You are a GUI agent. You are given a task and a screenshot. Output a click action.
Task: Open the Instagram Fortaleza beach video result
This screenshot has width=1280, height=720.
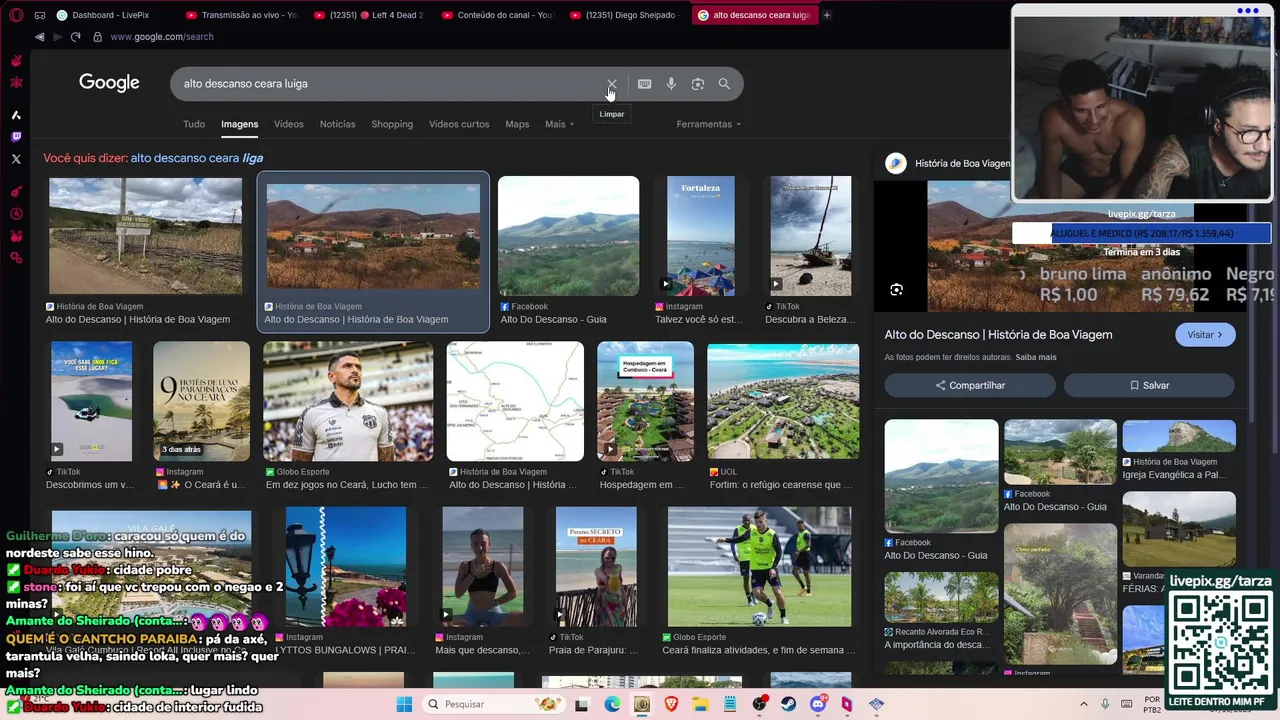point(700,236)
